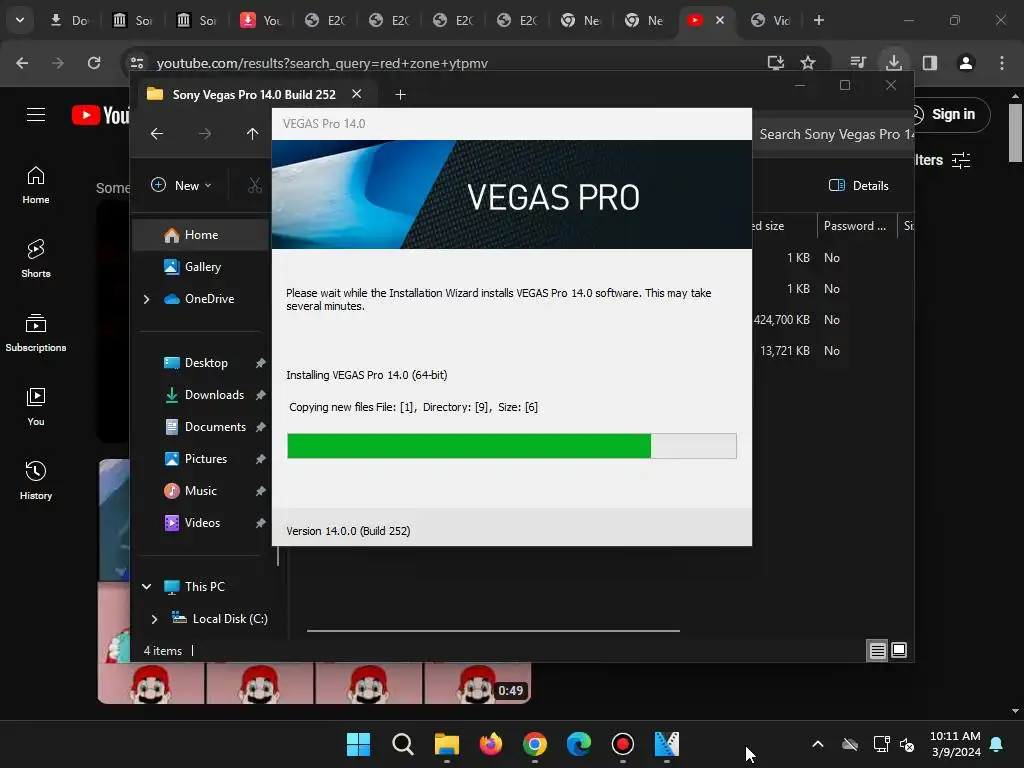Open Chrome downloads from the toolbar
1024x768 pixels.
(893, 63)
